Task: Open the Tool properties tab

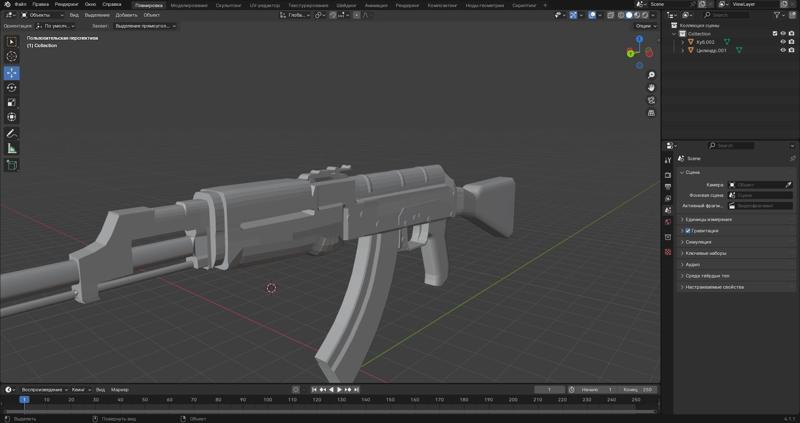Action: click(x=668, y=160)
